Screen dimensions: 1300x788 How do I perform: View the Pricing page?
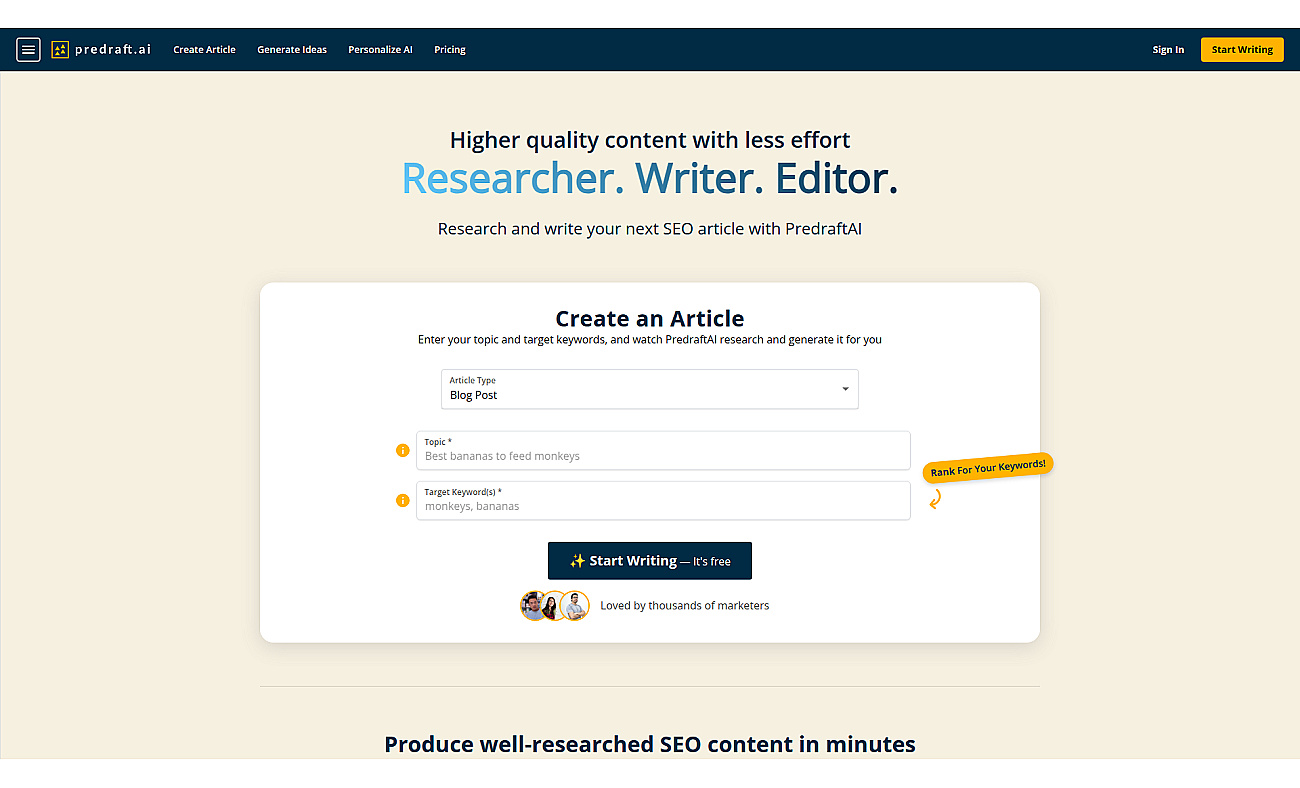click(450, 50)
